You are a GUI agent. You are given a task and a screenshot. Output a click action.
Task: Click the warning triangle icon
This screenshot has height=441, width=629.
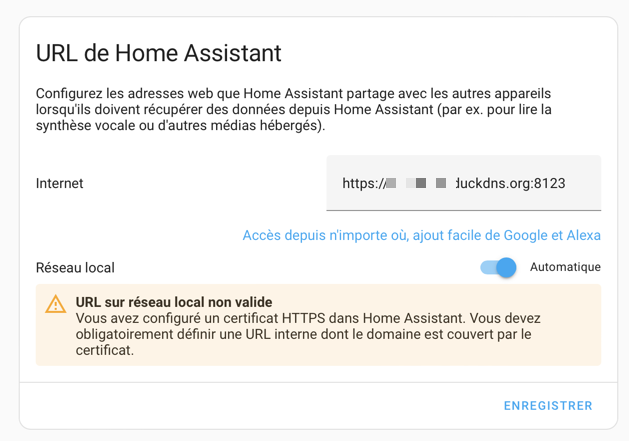56,304
